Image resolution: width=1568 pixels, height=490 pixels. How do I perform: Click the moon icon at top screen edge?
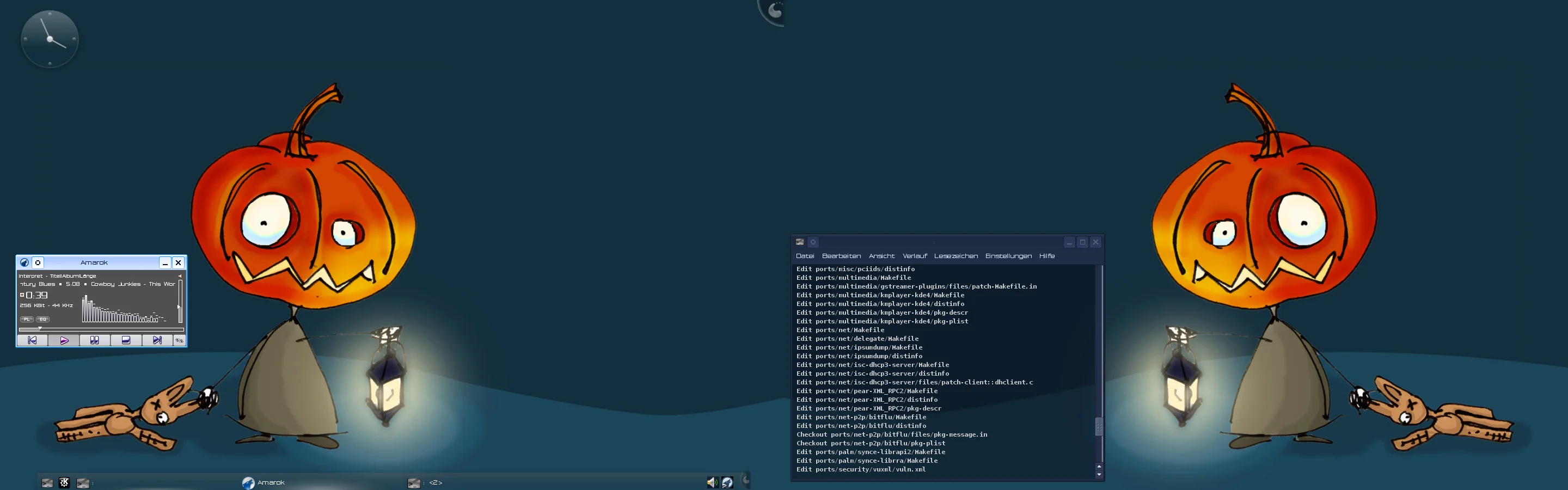pos(773,10)
